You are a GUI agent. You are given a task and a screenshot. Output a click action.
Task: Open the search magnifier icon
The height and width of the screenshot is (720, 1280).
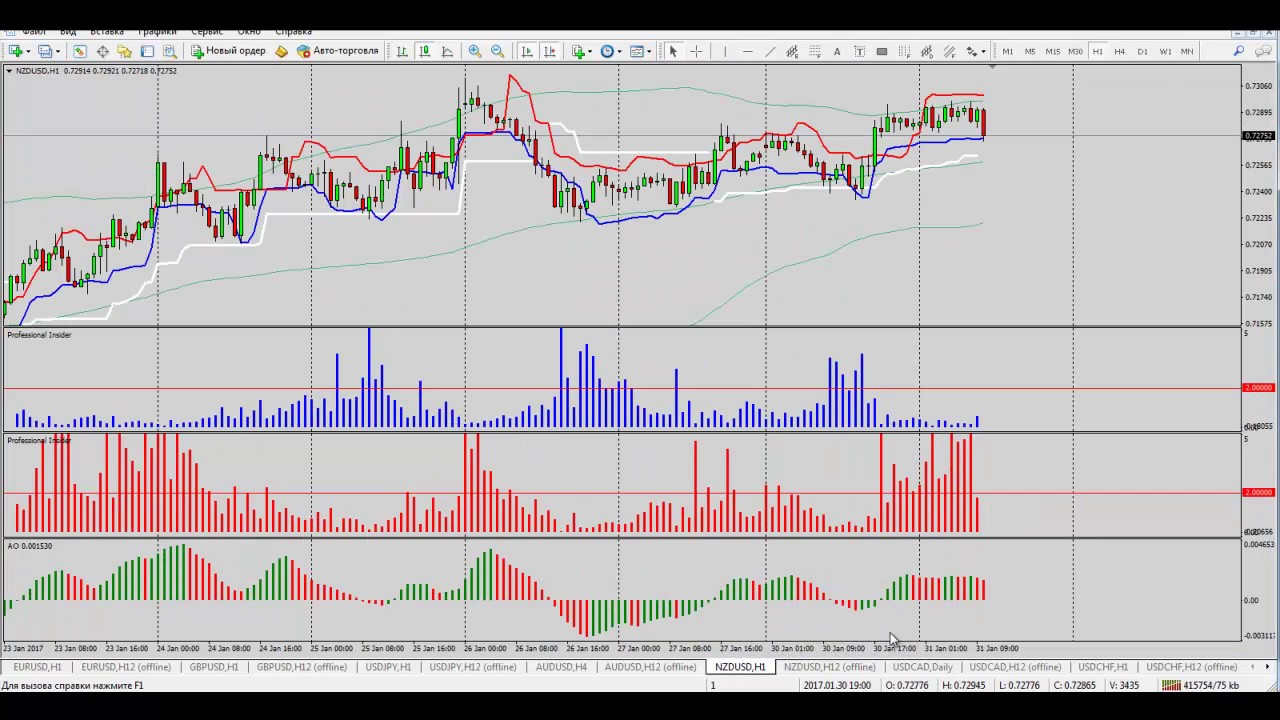[x=1238, y=51]
